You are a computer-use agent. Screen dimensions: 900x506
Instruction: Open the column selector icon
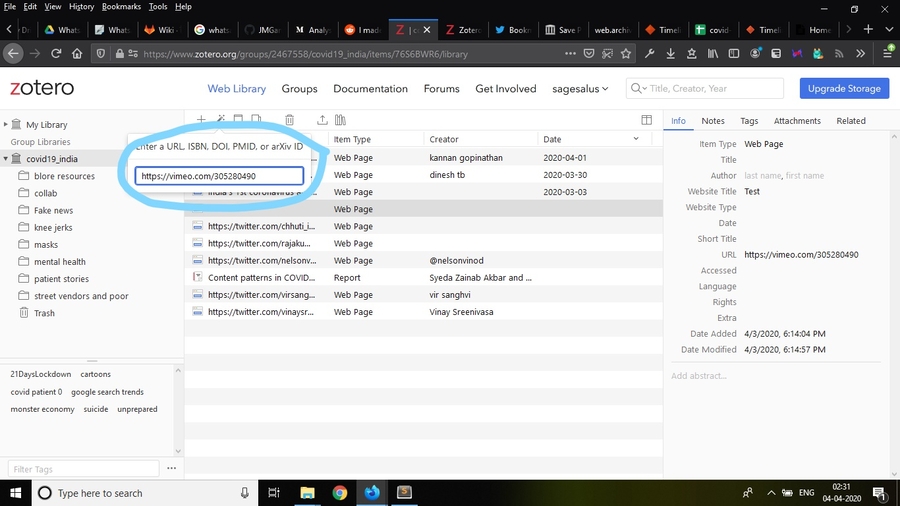646,120
